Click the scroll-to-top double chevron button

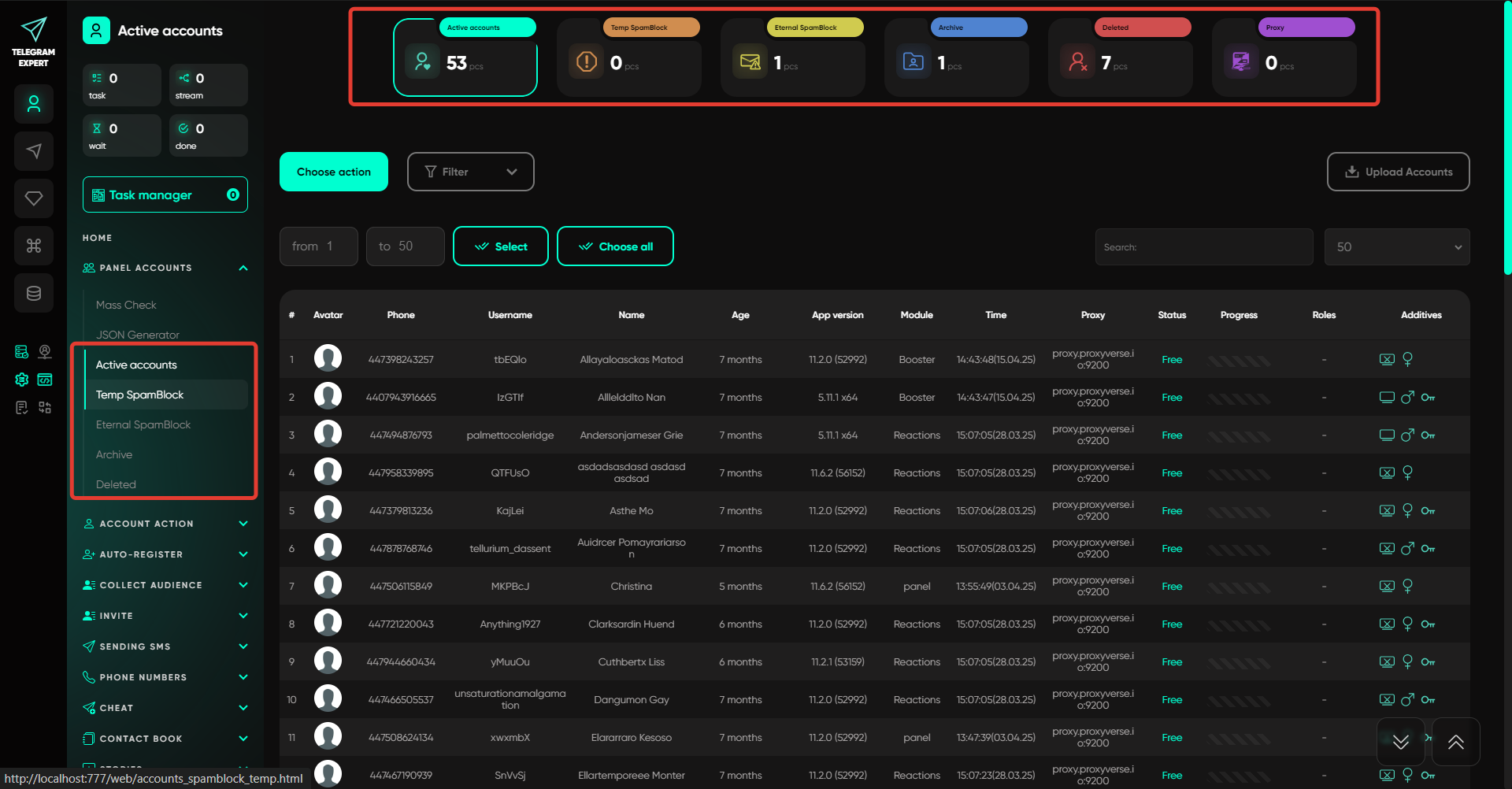tap(1455, 742)
